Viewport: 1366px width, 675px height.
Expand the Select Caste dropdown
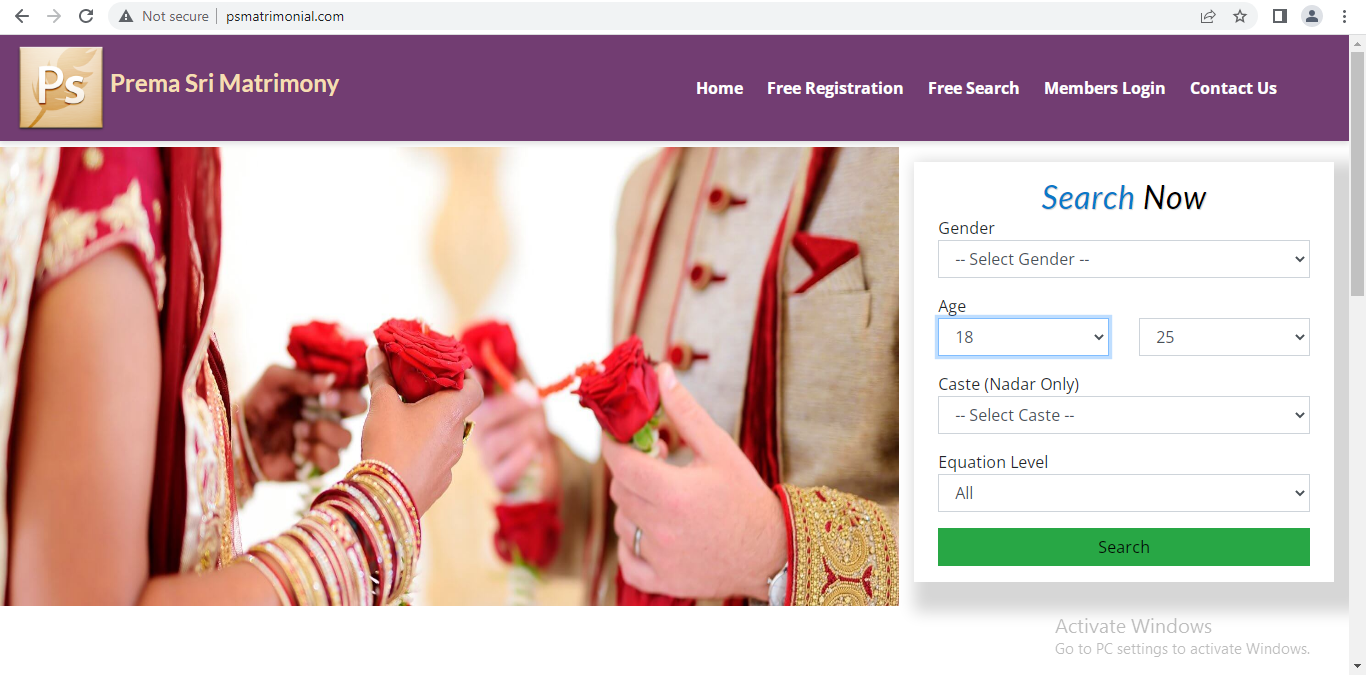(x=1123, y=415)
